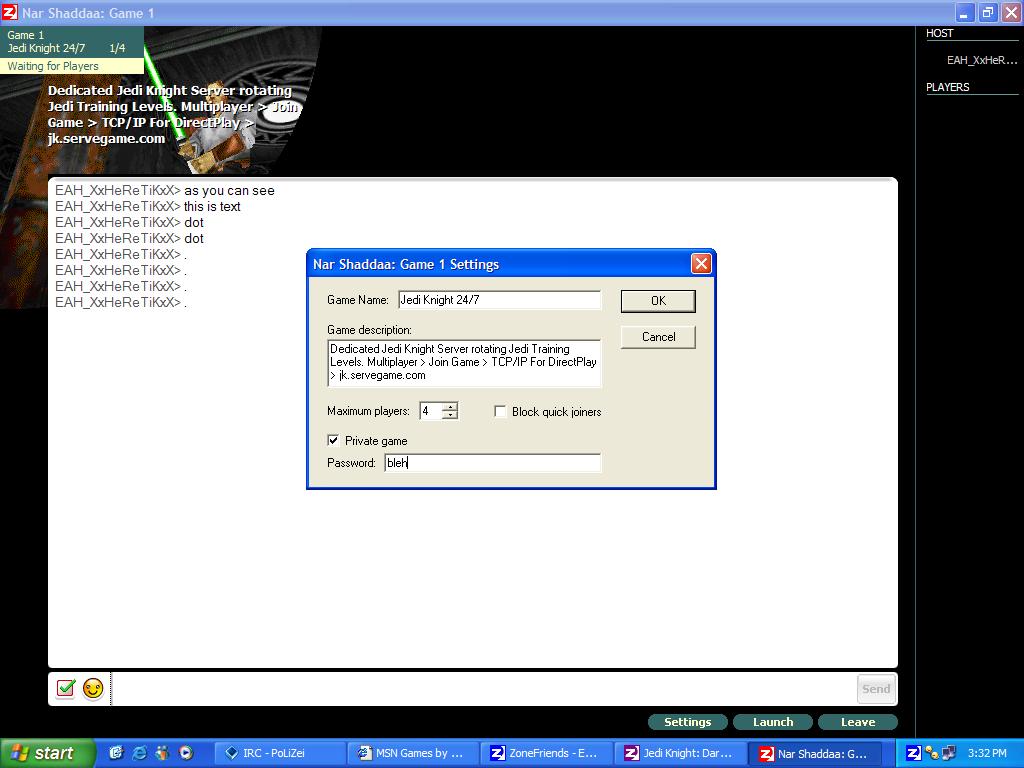Viewport: 1024px width, 768px height.
Task: Click the chat message input box
Action: [483, 688]
